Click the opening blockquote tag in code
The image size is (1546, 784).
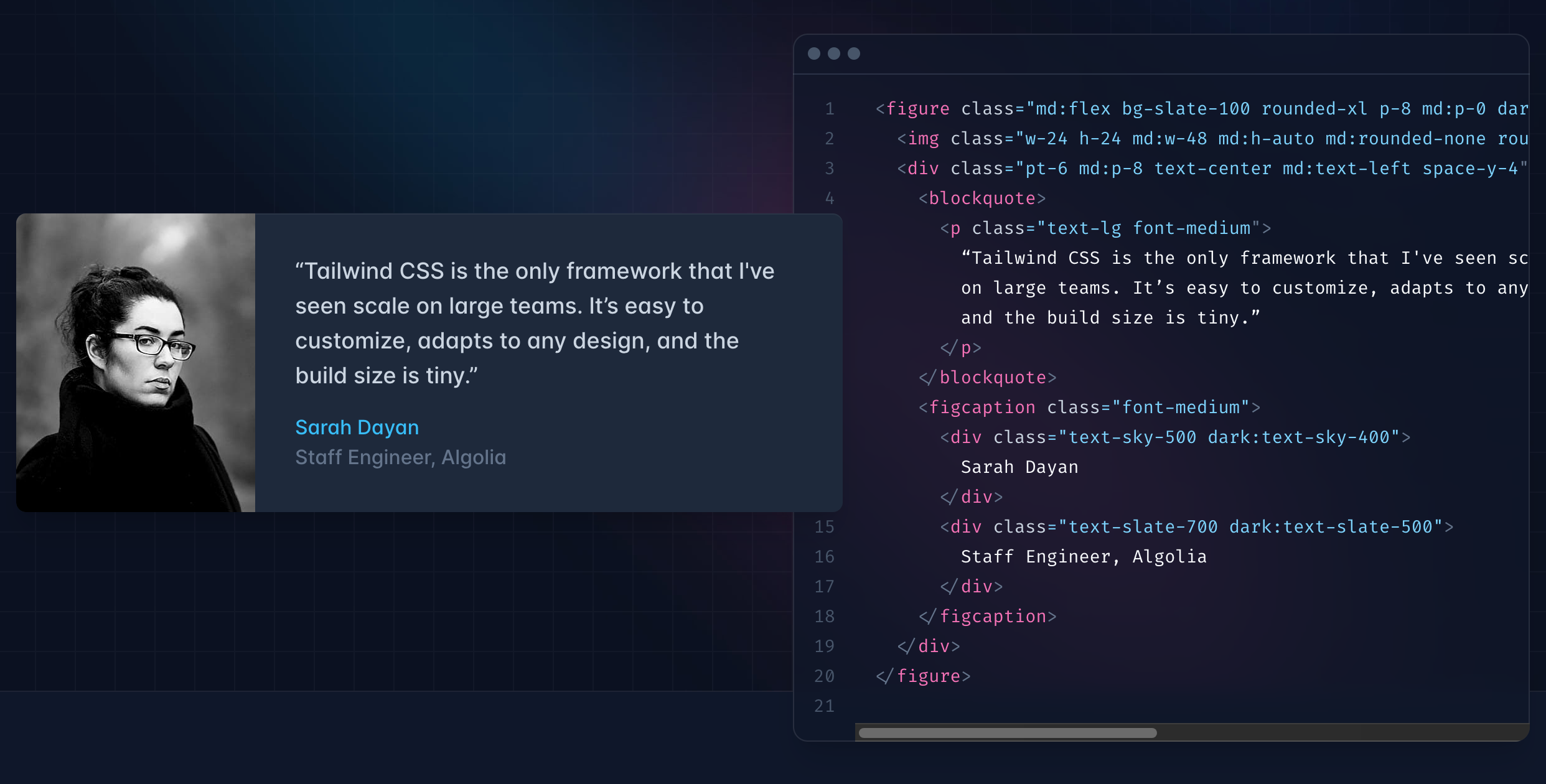pos(981,198)
